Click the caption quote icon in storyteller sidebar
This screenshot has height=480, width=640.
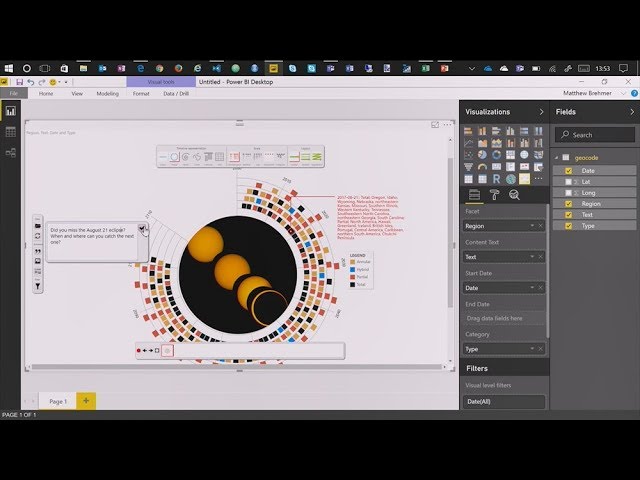(x=38, y=251)
